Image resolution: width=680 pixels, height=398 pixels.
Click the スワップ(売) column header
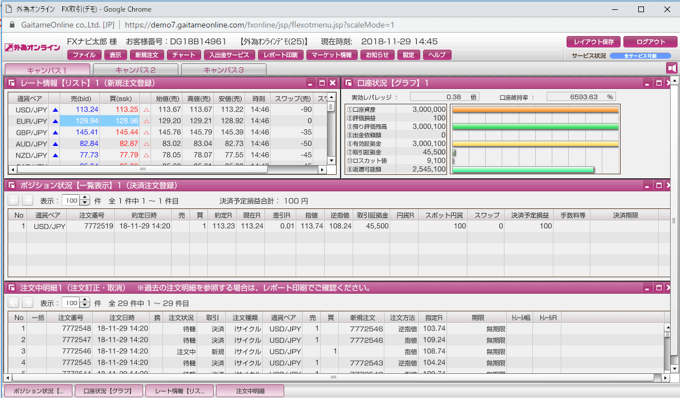(293, 98)
